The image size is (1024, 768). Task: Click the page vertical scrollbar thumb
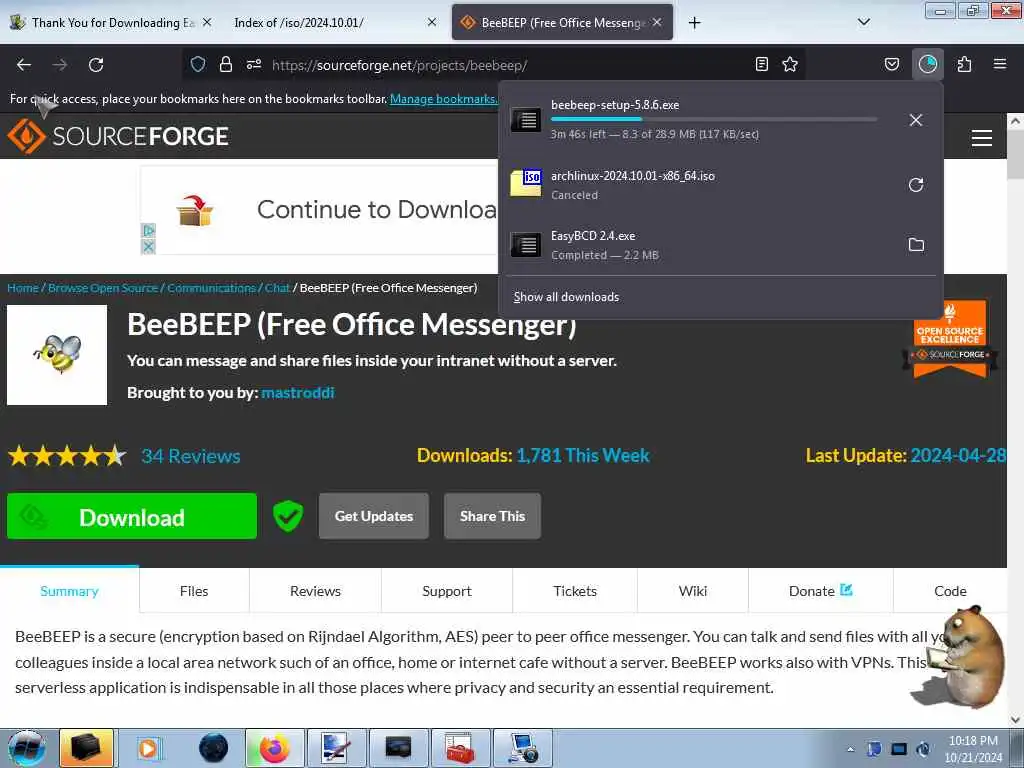point(1015,153)
